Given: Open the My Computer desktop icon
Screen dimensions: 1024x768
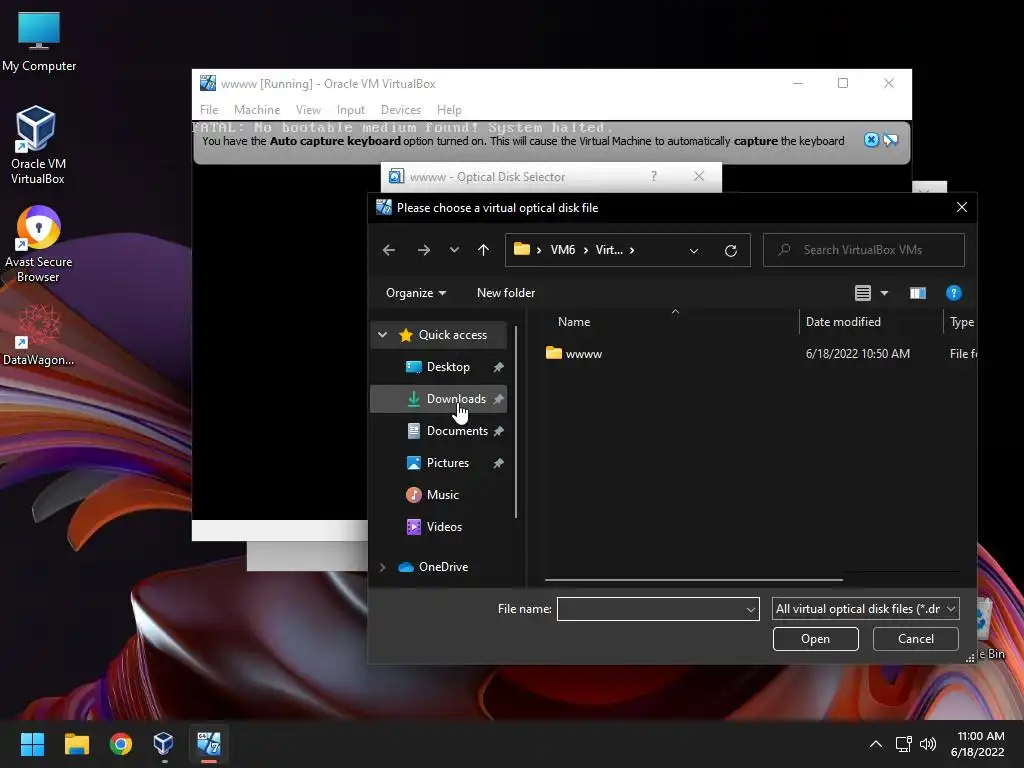Looking at the screenshot, I should (39, 42).
